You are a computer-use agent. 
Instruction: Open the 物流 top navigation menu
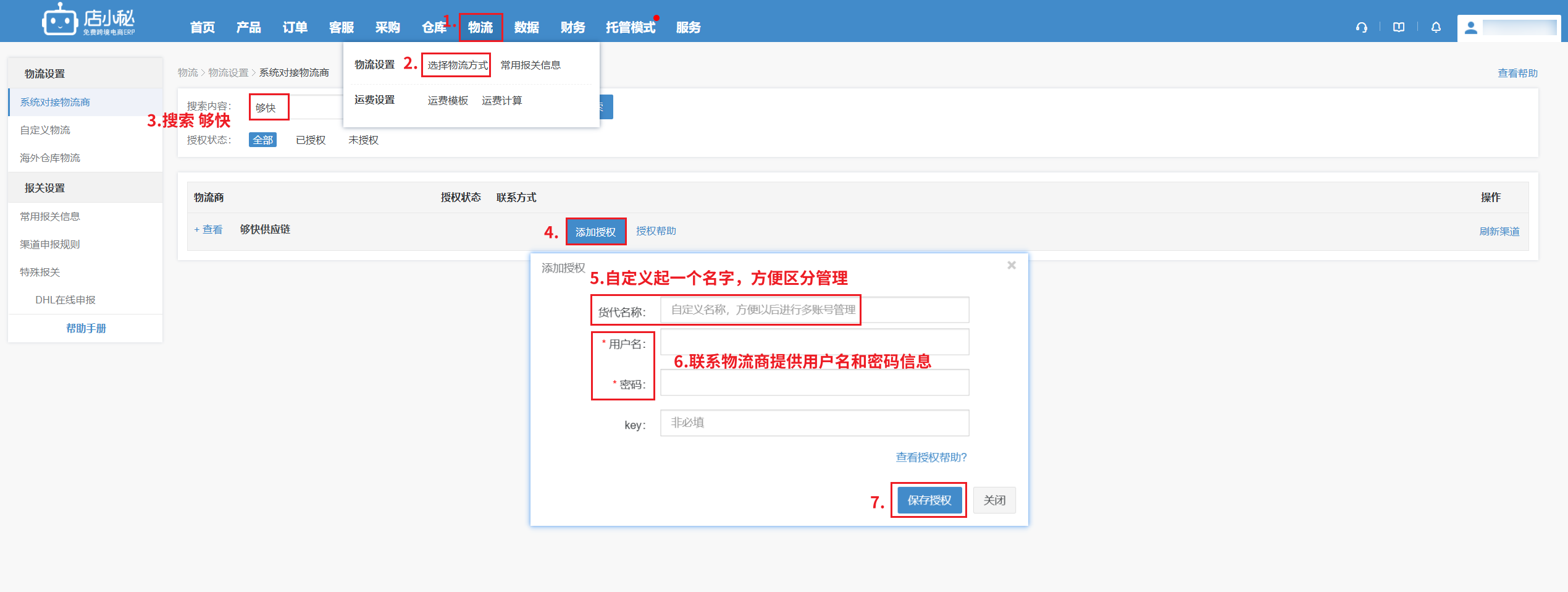point(480,28)
